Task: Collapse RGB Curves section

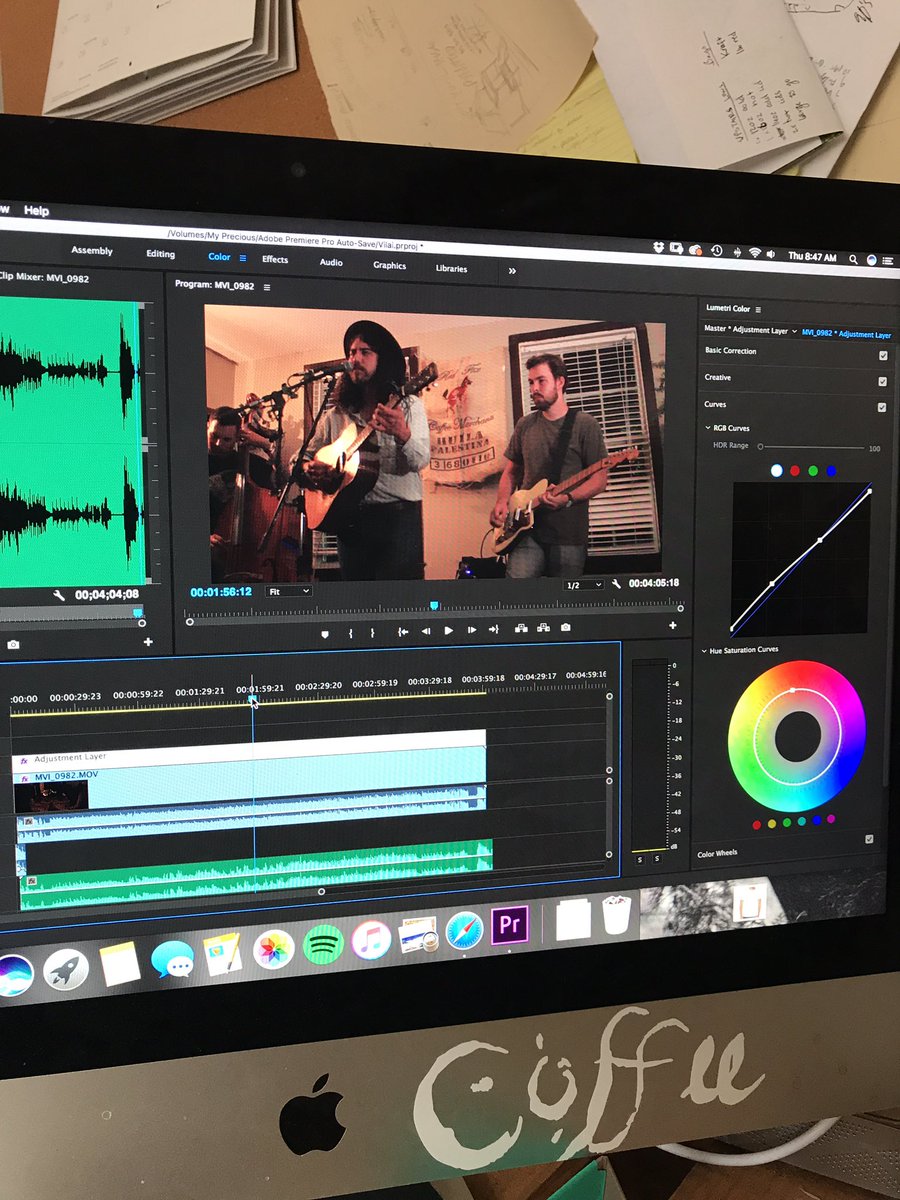Action: click(x=709, y=428)
